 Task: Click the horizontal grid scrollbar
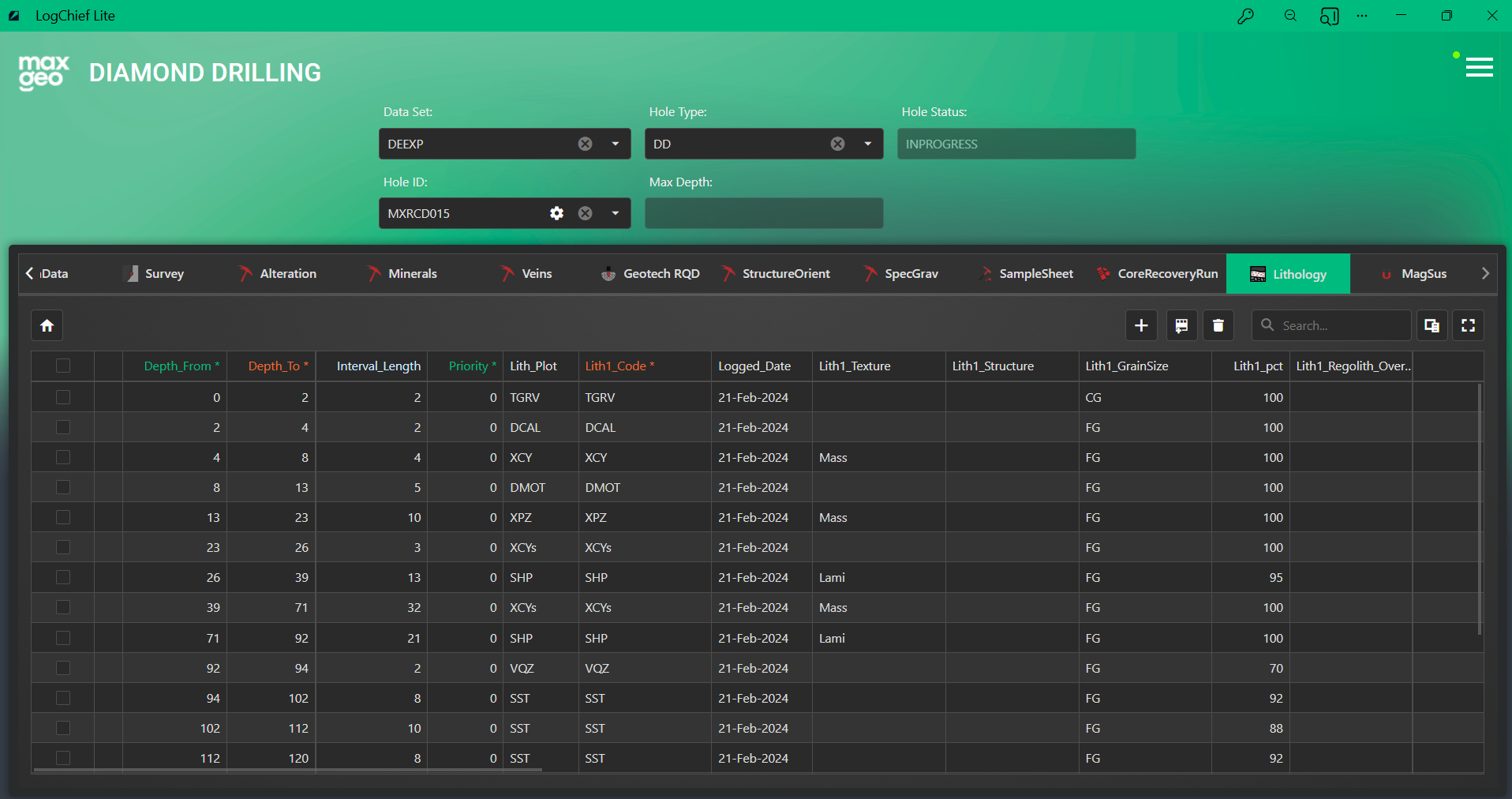coord(287,769)
